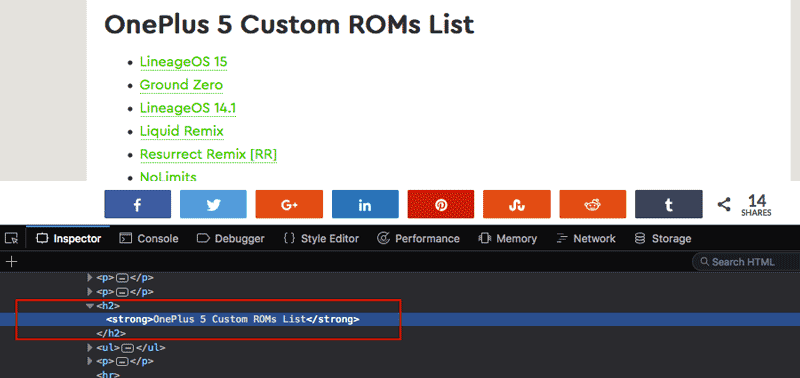Share the page on Reddit
The height and width of the screenshot is (378, 800).
pos(593,204)
